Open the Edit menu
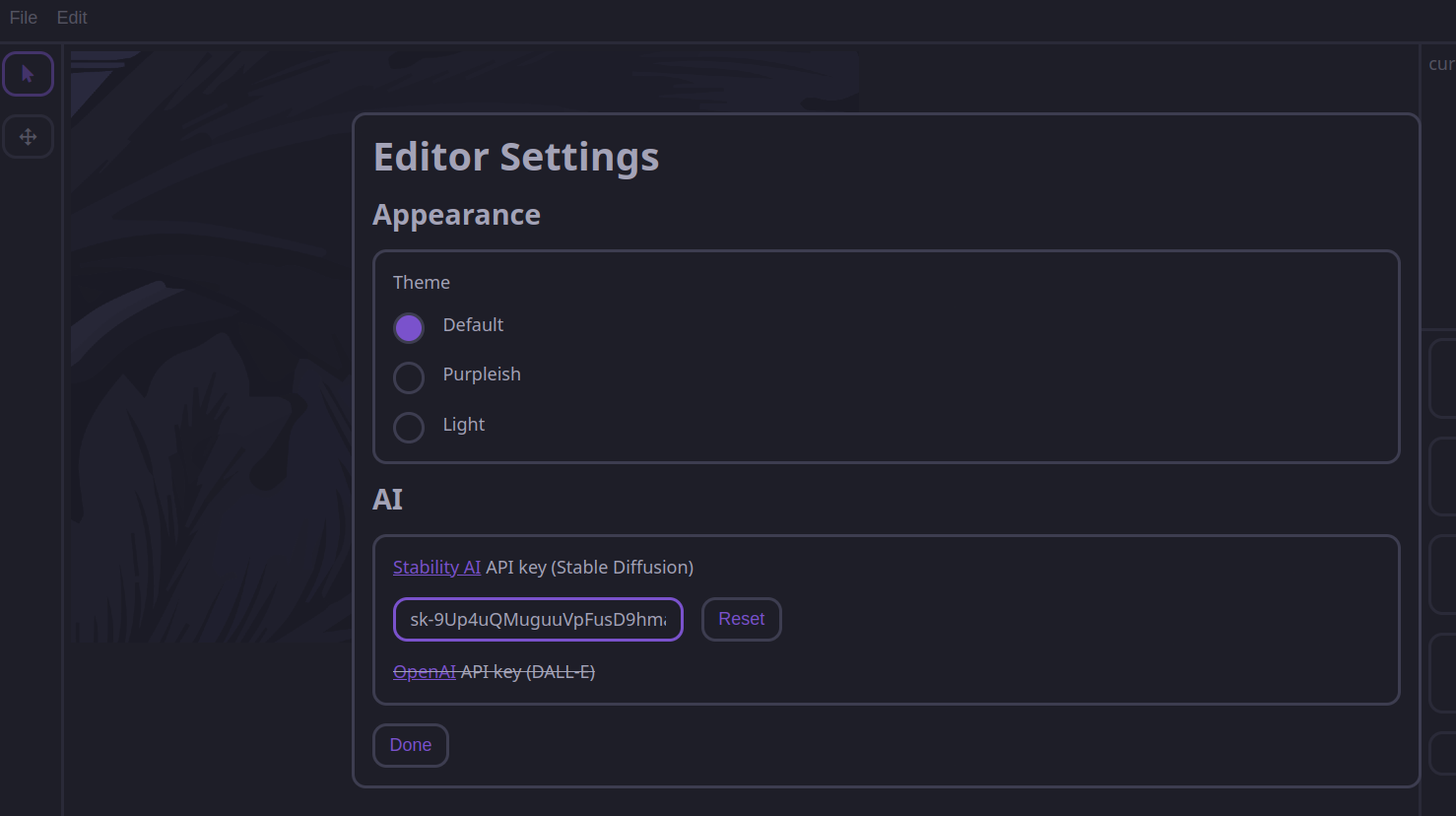Image resolution: width=1456 pixels, height=816 pixels. pyautogui.click(x=72, y=18)
